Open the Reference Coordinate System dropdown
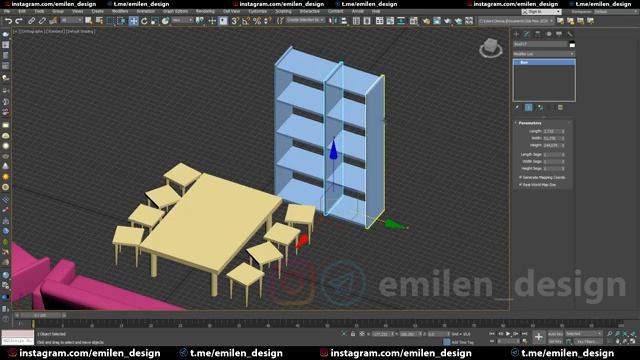 (182, 20)
